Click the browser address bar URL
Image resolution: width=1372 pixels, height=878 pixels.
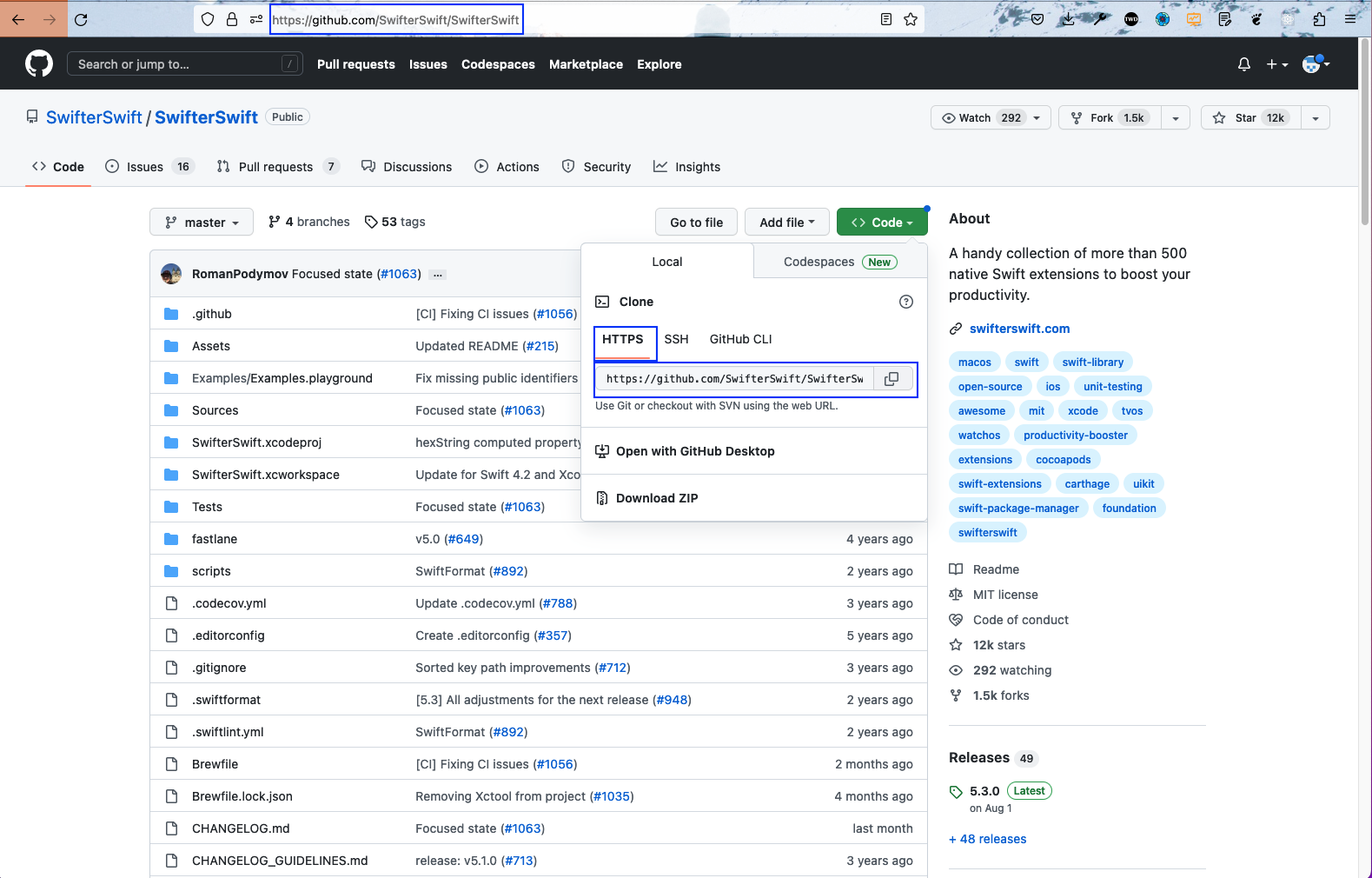coord(396,19)
